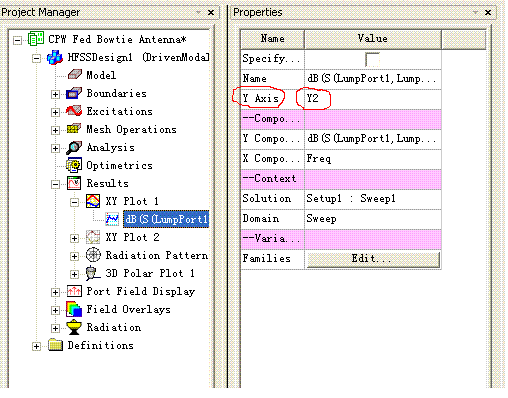Close the Properties panel

tap(488, 12)
